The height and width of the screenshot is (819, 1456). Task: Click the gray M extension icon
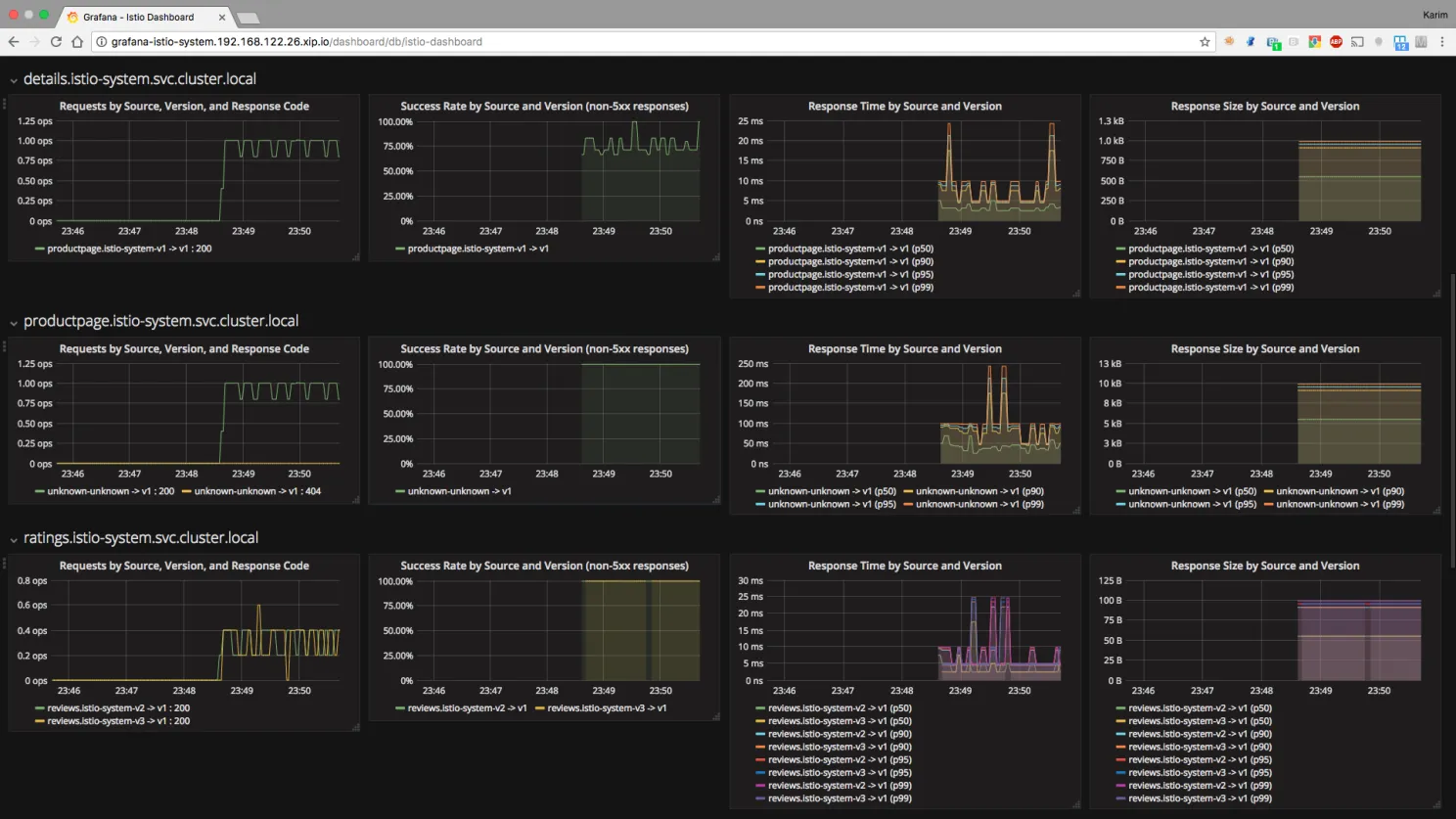coord(1421,42)
